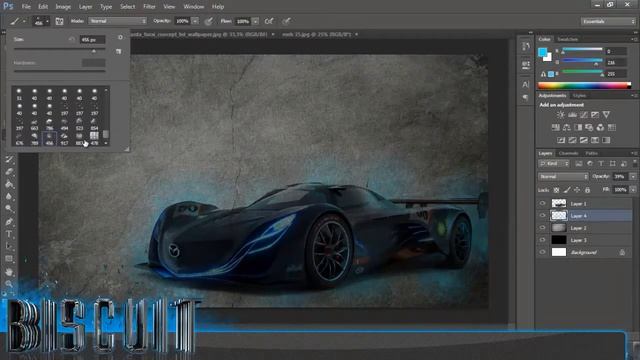Click the brush size input field

click(x=93, y=40)
